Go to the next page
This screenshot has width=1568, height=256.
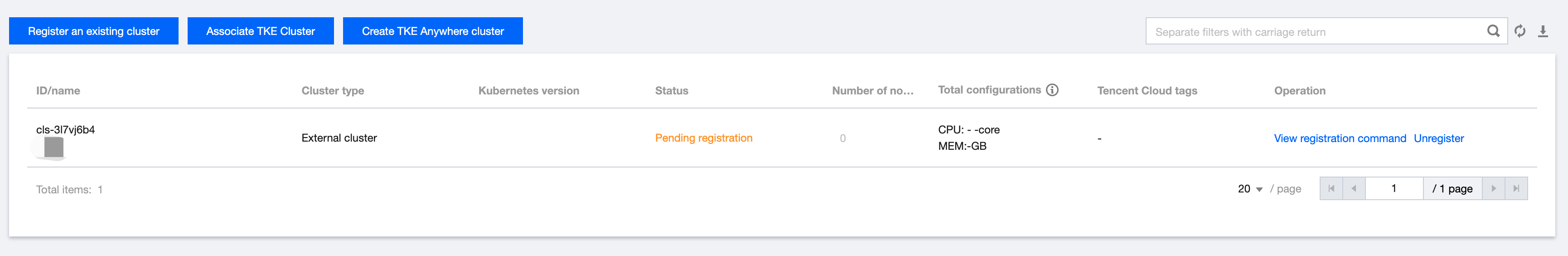point(1493,189)
